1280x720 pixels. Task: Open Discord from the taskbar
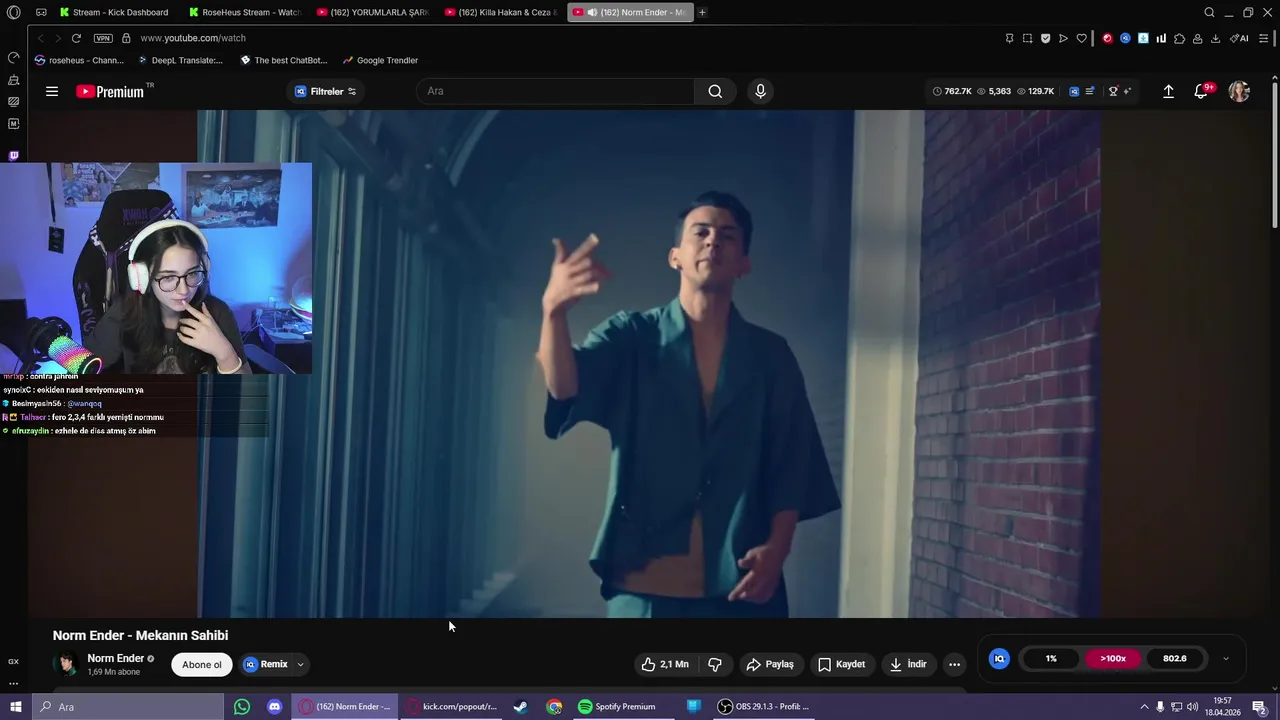pos(274,707)
